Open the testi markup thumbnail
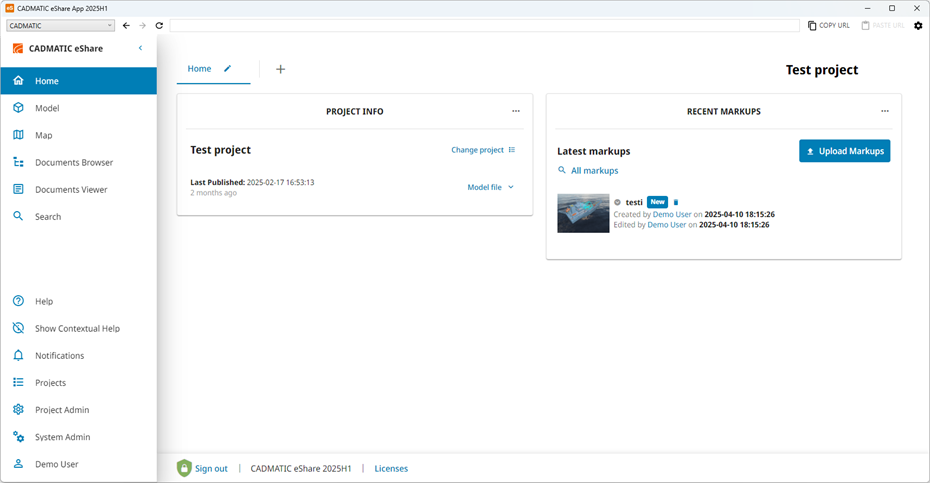Screen dimensions: 930x483 pos(583,213)
